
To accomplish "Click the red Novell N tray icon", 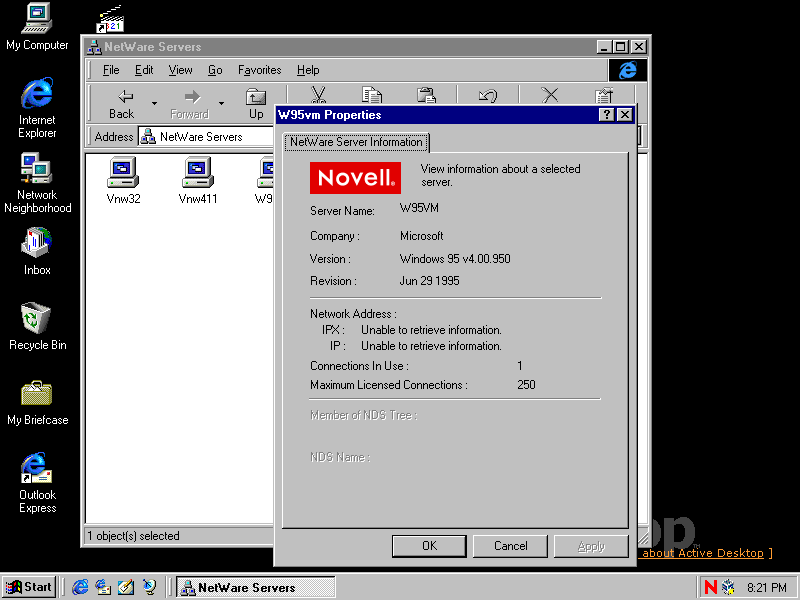I will click(x=710, y=587).
